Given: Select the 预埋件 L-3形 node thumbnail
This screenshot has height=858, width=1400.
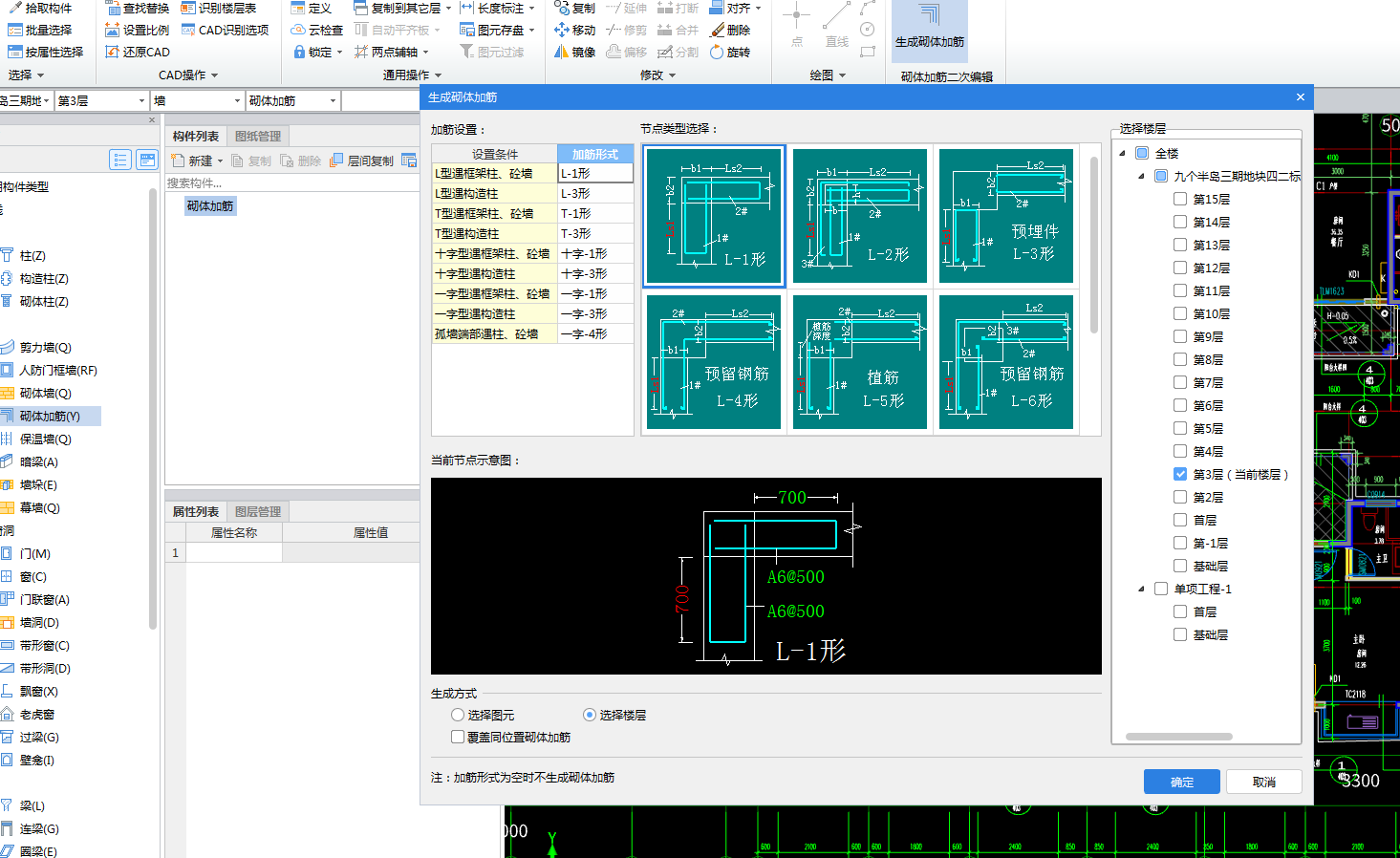Looking at the screenshot, I should click(1006, 216).
